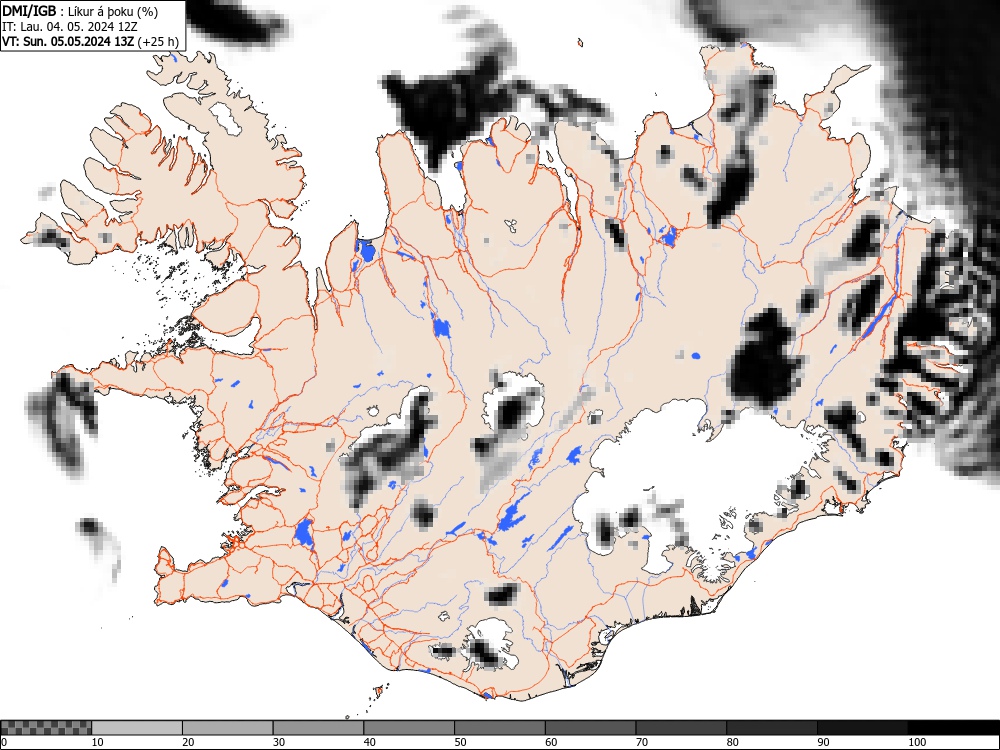Click the title text "Líkur á þoku (%)"
The image size is (1000, 750).
113,11
